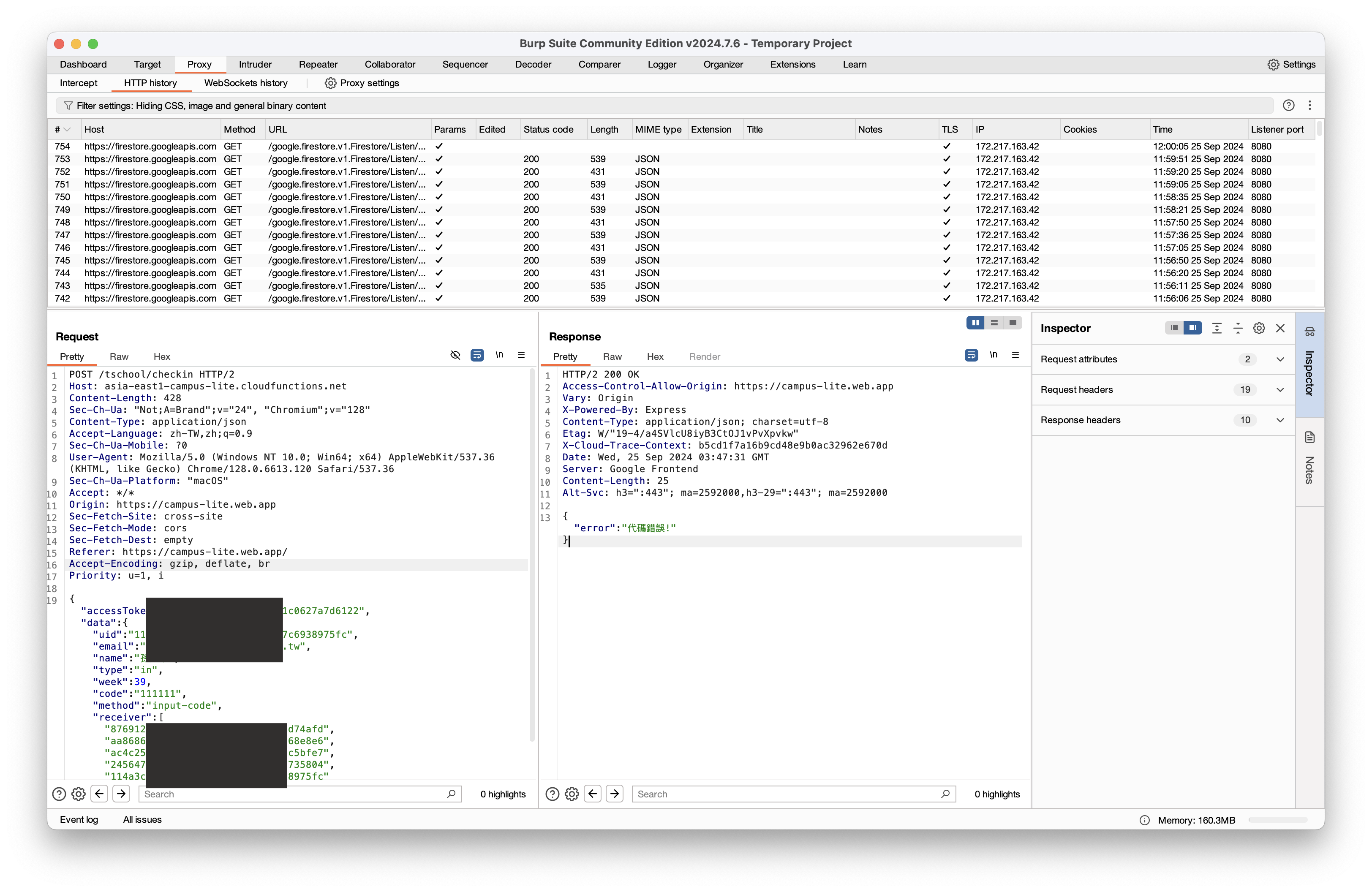Toggle non-printable \n characters in Request
This screenshot has height=892, width=1372.
(x=499, y=355)
